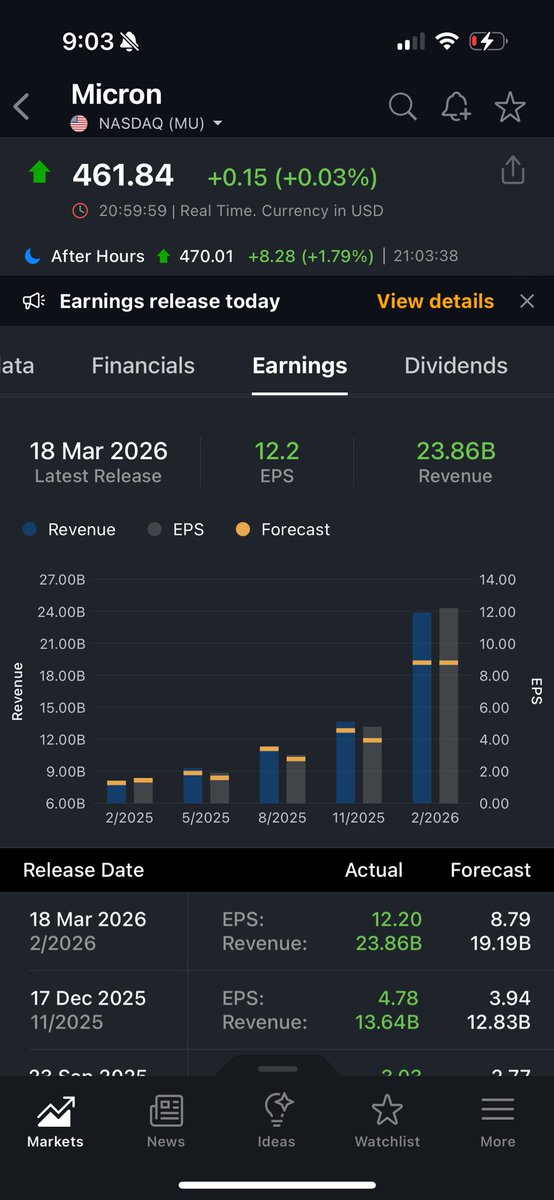554x1200 pixels.
Task: Toggle the Forecast legend dot
Action: click(x=243, y=530)
